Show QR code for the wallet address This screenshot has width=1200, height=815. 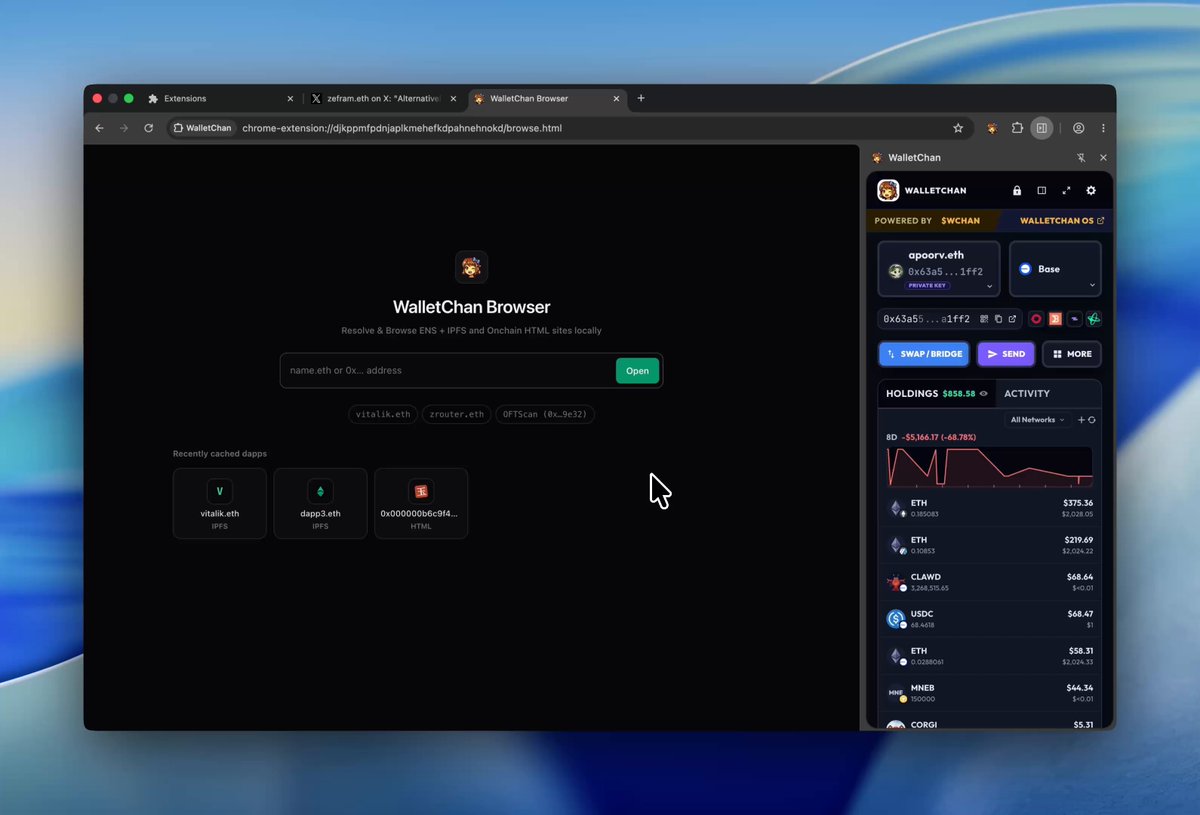pyautogui.click(x=984, y=319)
